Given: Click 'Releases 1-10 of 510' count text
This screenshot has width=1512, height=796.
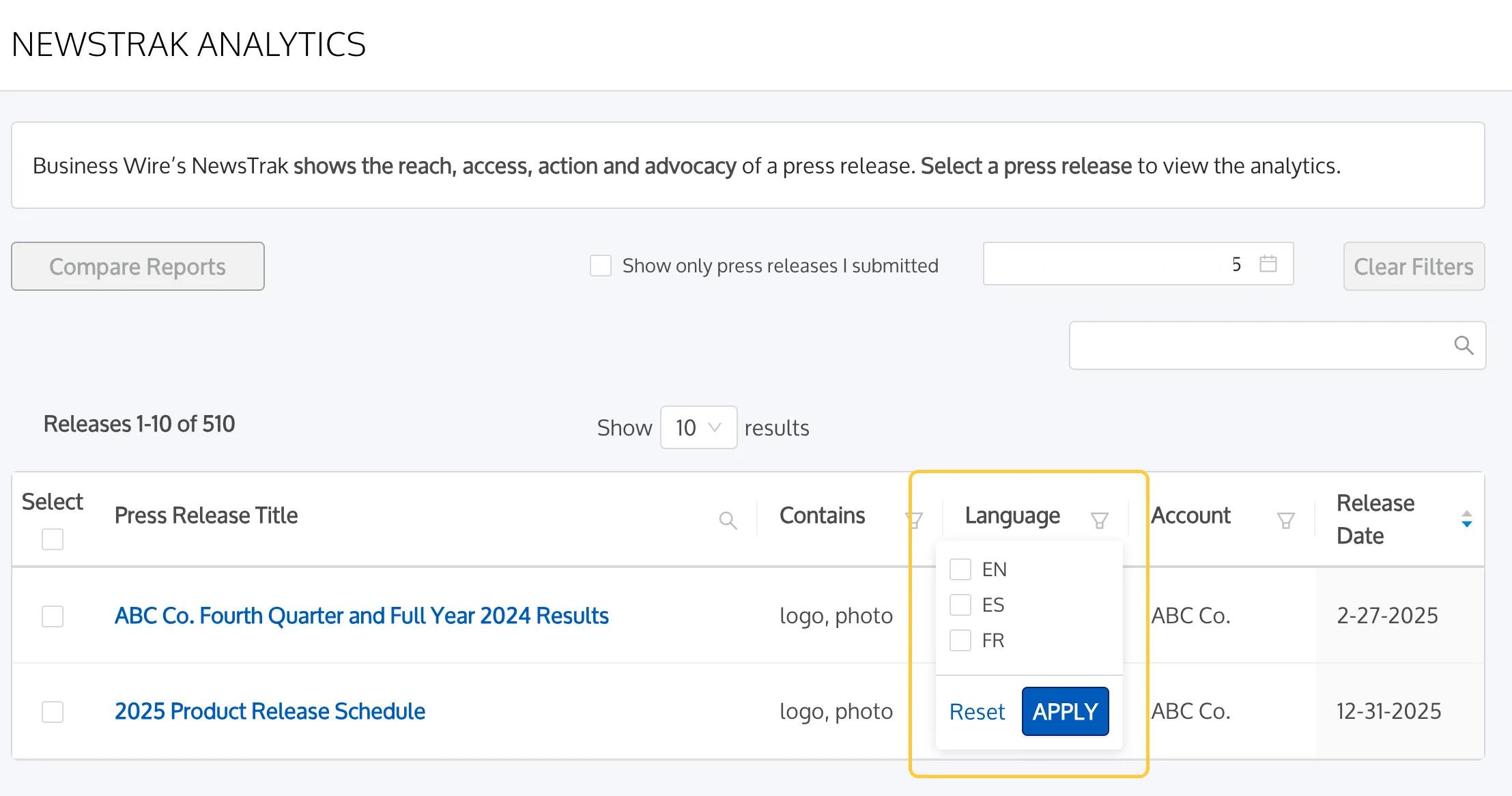Looking at the screenshot, I should pos(139,424).
